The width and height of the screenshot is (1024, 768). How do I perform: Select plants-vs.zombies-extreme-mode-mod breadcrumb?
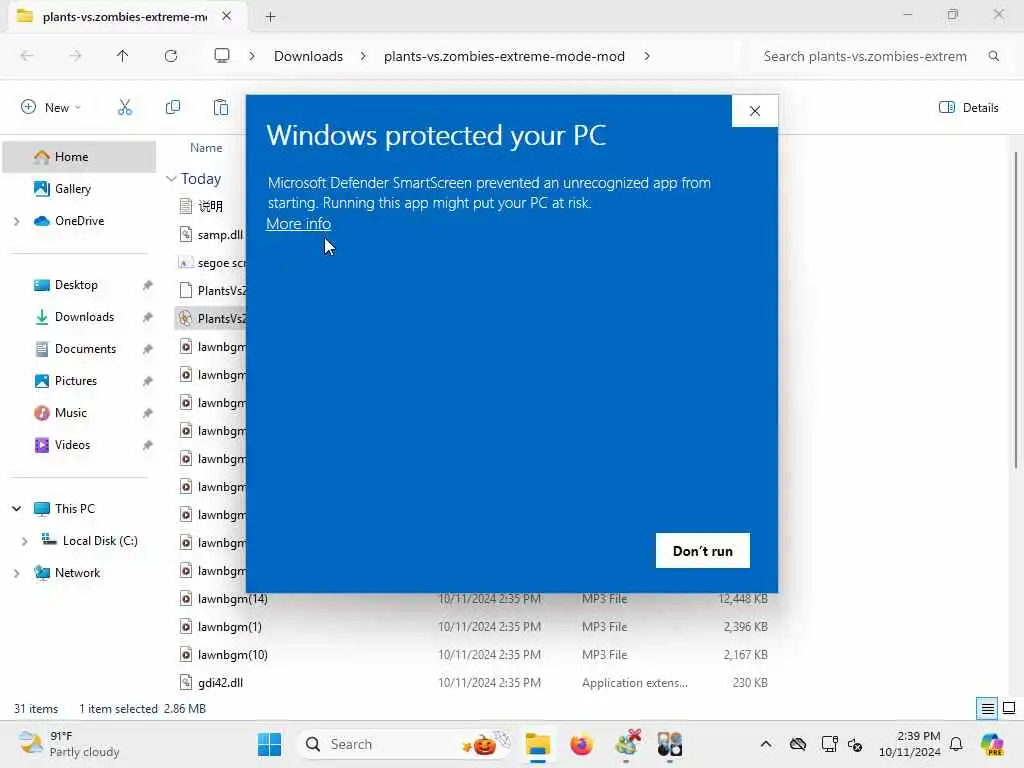coord(504,56)
